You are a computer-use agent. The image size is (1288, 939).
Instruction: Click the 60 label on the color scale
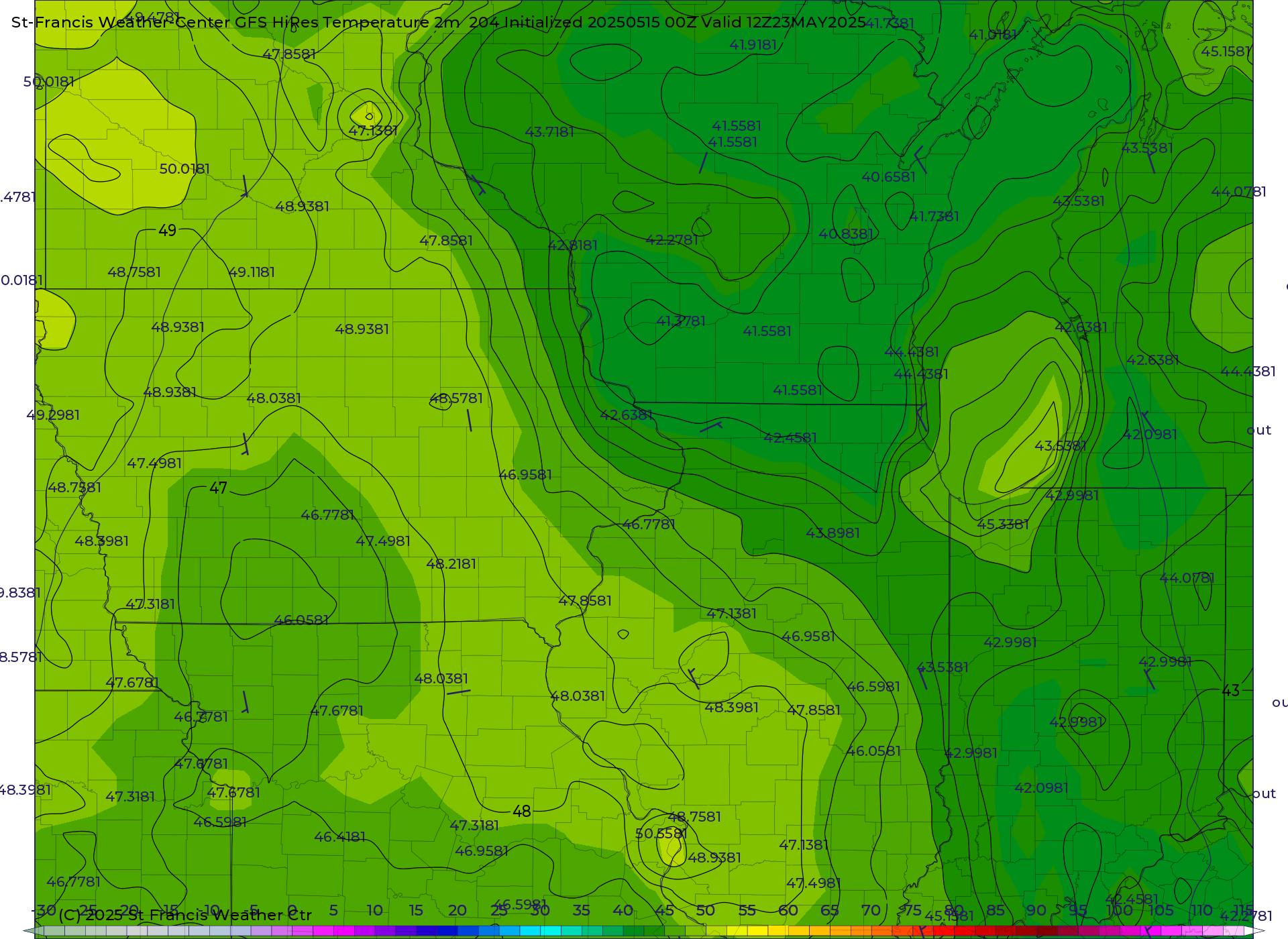(788, 911)
